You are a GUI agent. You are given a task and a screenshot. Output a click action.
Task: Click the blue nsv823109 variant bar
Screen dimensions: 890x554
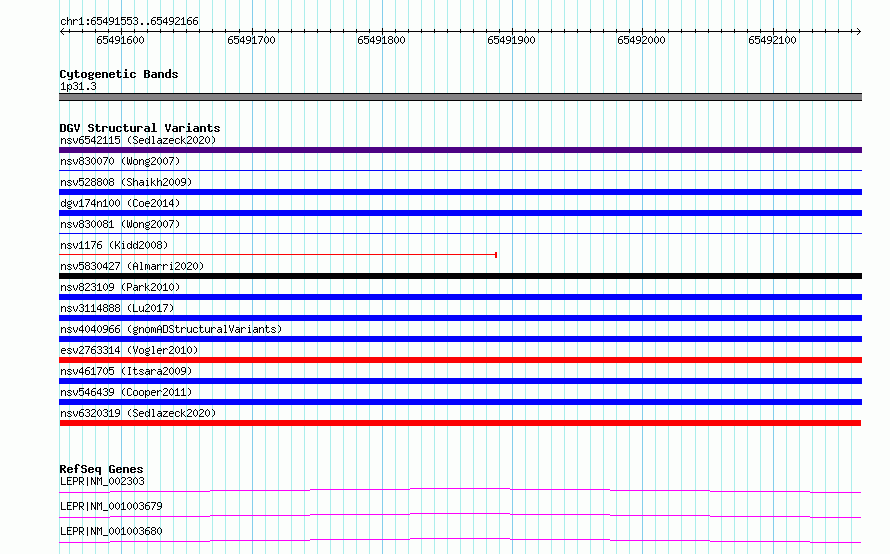tap(460, 297)
